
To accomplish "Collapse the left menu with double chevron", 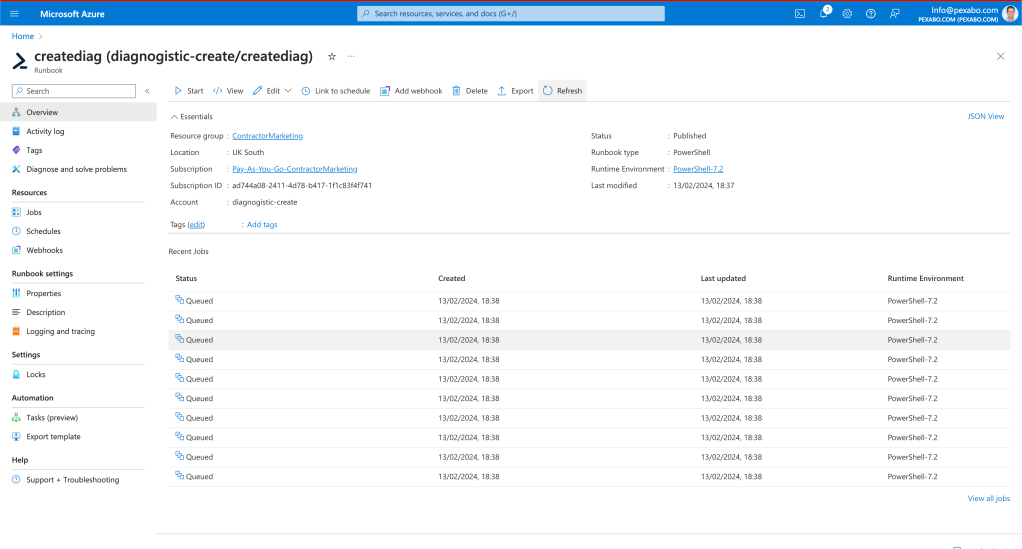I will (147, 91).
